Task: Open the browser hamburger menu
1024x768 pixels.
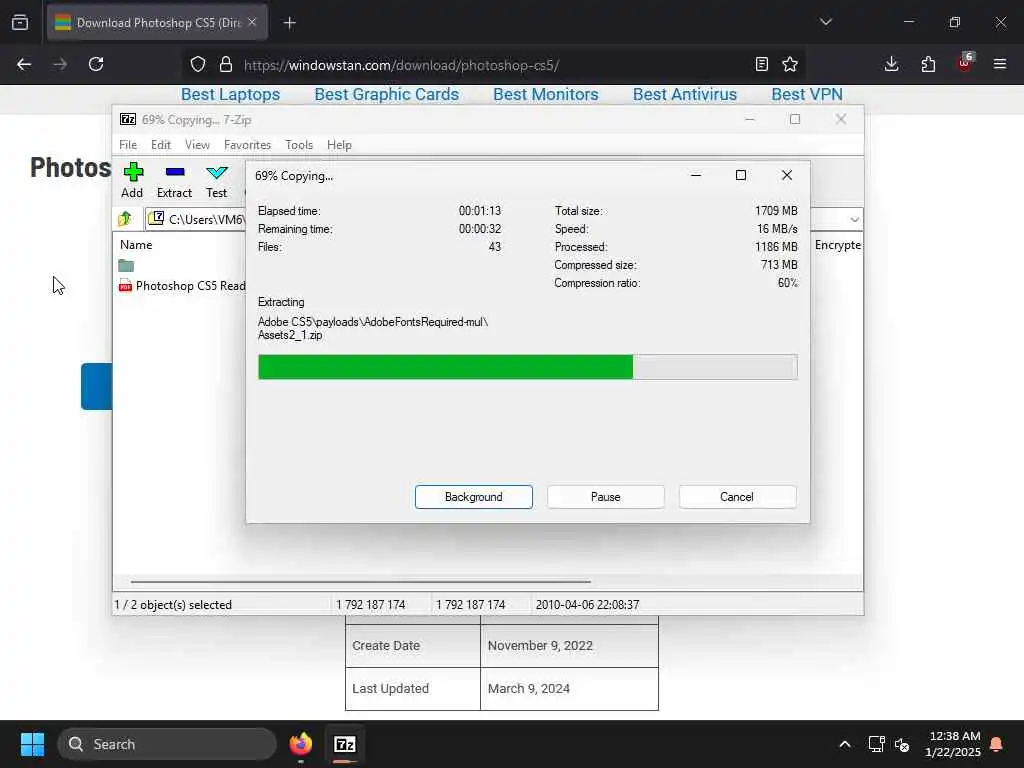Action: [x=1000, y=64]
